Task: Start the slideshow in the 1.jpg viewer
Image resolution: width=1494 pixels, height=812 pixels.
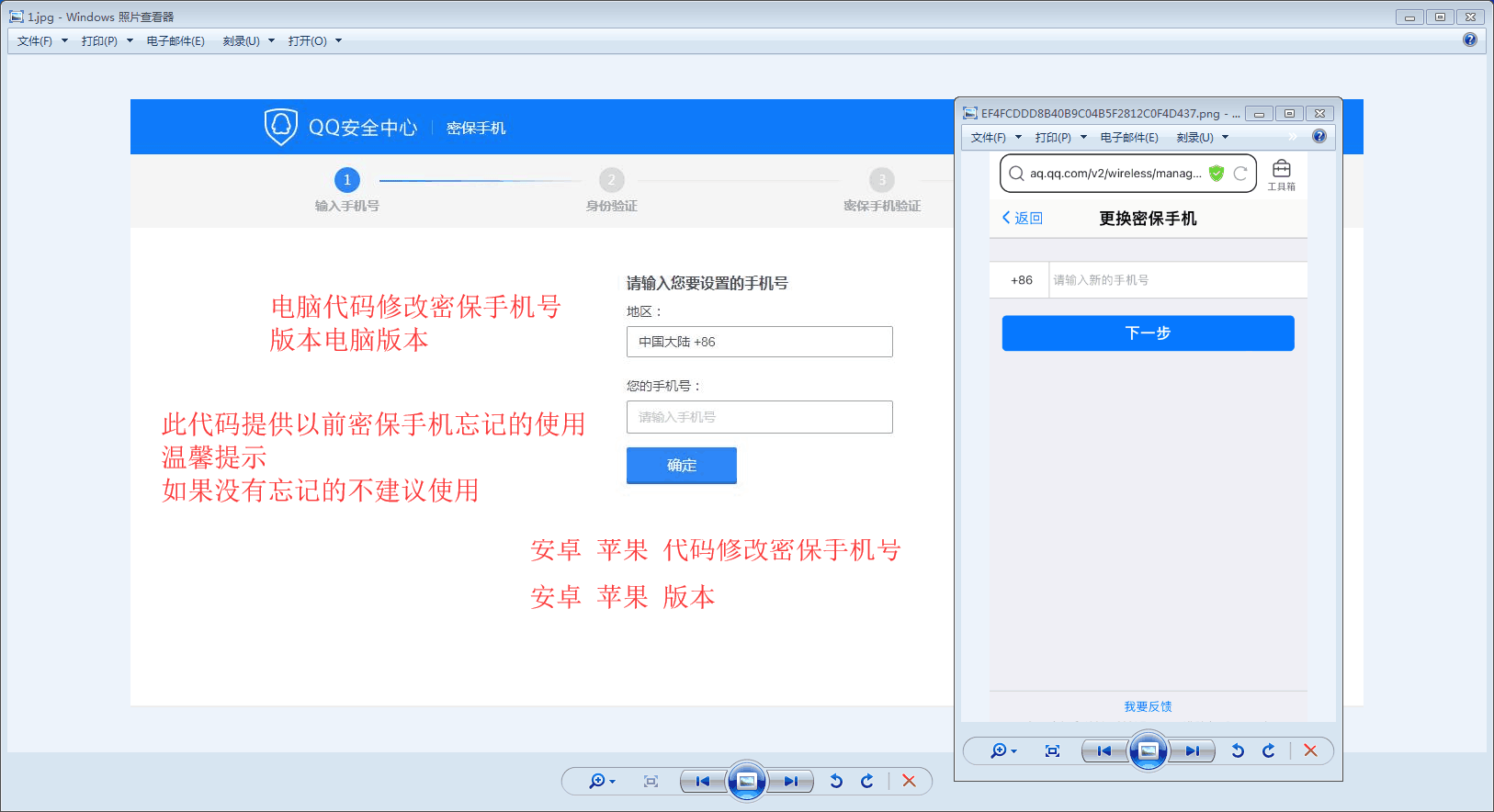Action: pos(746,782)
